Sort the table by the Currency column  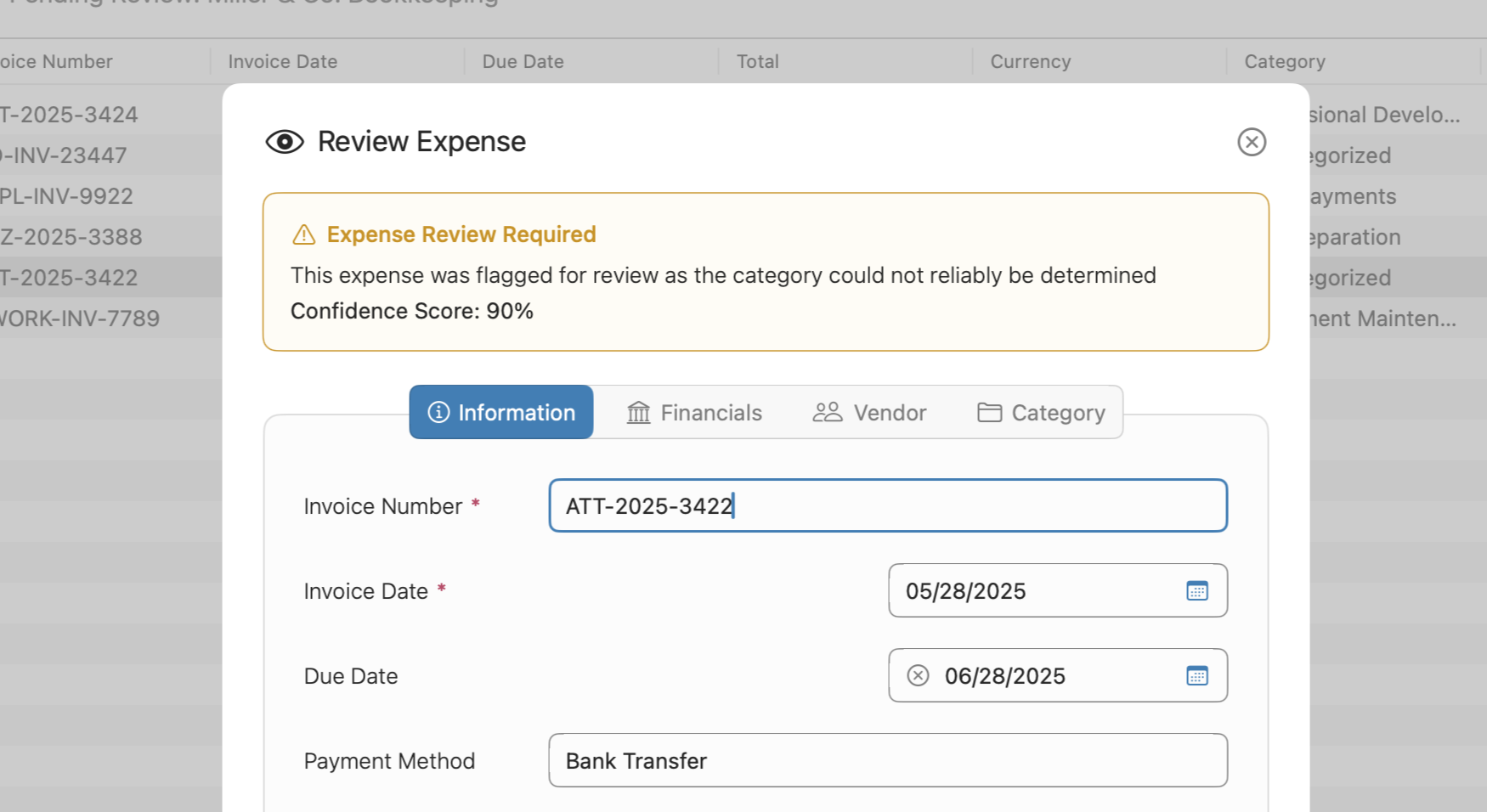[1030, 61]
